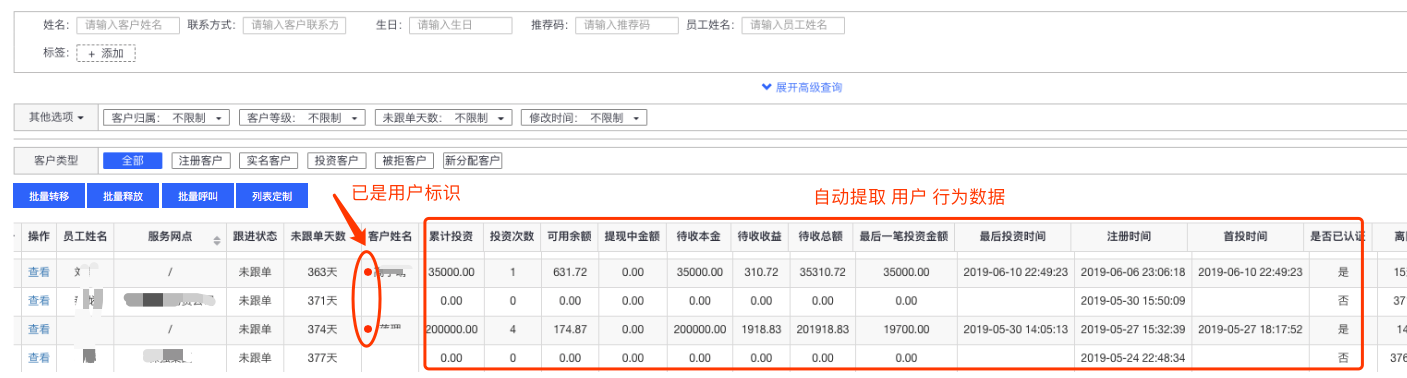Select the 374天 cell

coord(323,329)
